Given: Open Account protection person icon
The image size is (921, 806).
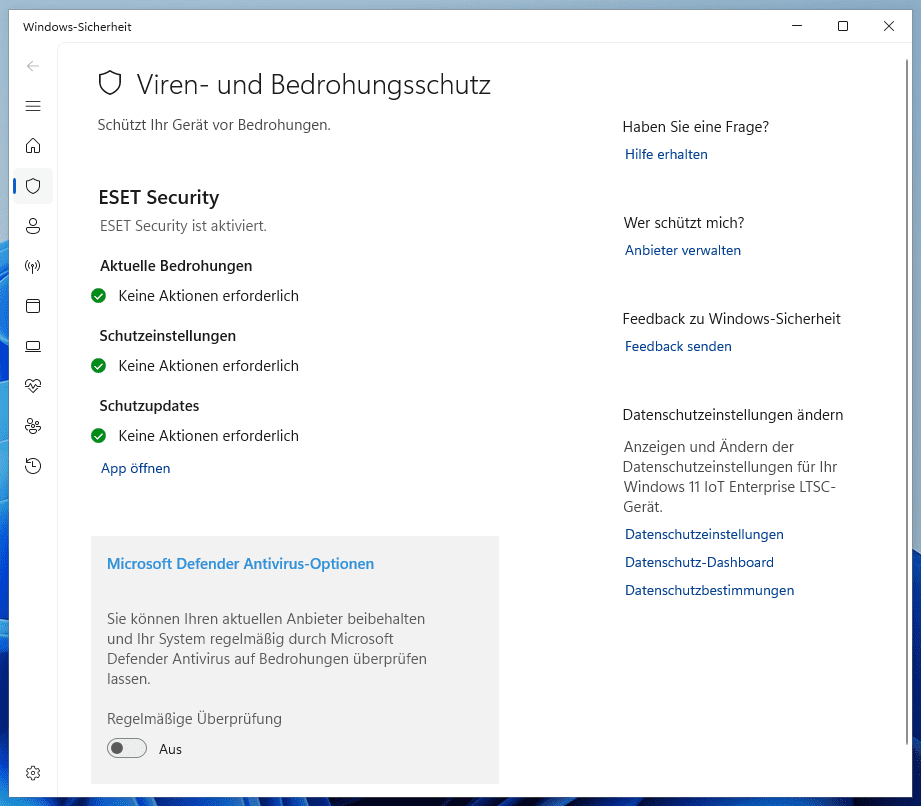Looking at the screenshot, I should 33,226.
